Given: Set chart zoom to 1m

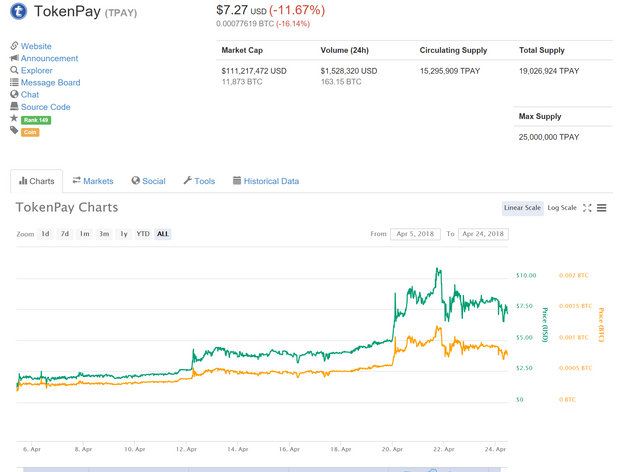Looking at the screenshot, I should click(84, 234).
